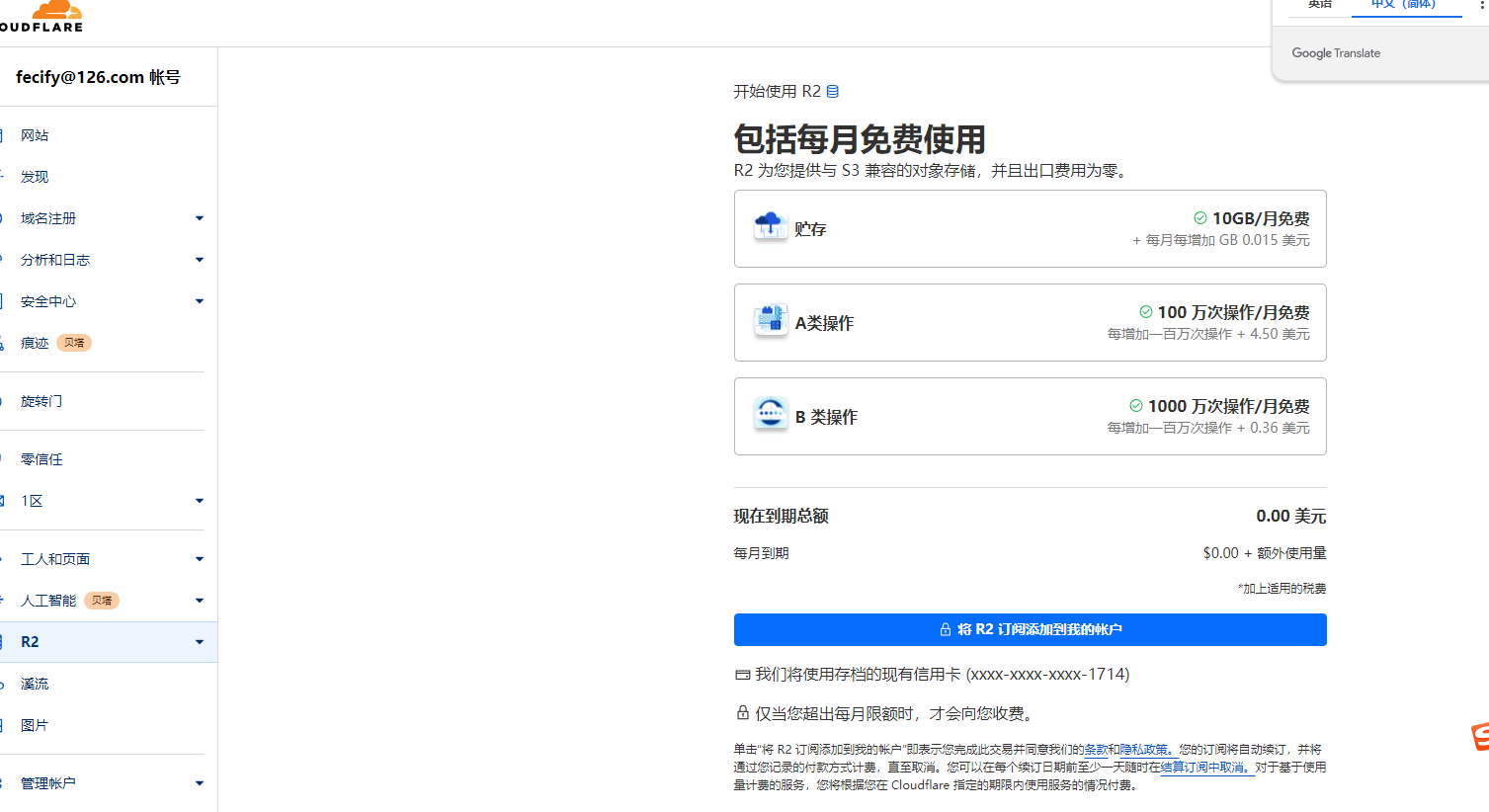Click the R2 为您提供与 S3 兼容 description
Viewport: 1489px width, 812px height.
click(932, 171)
